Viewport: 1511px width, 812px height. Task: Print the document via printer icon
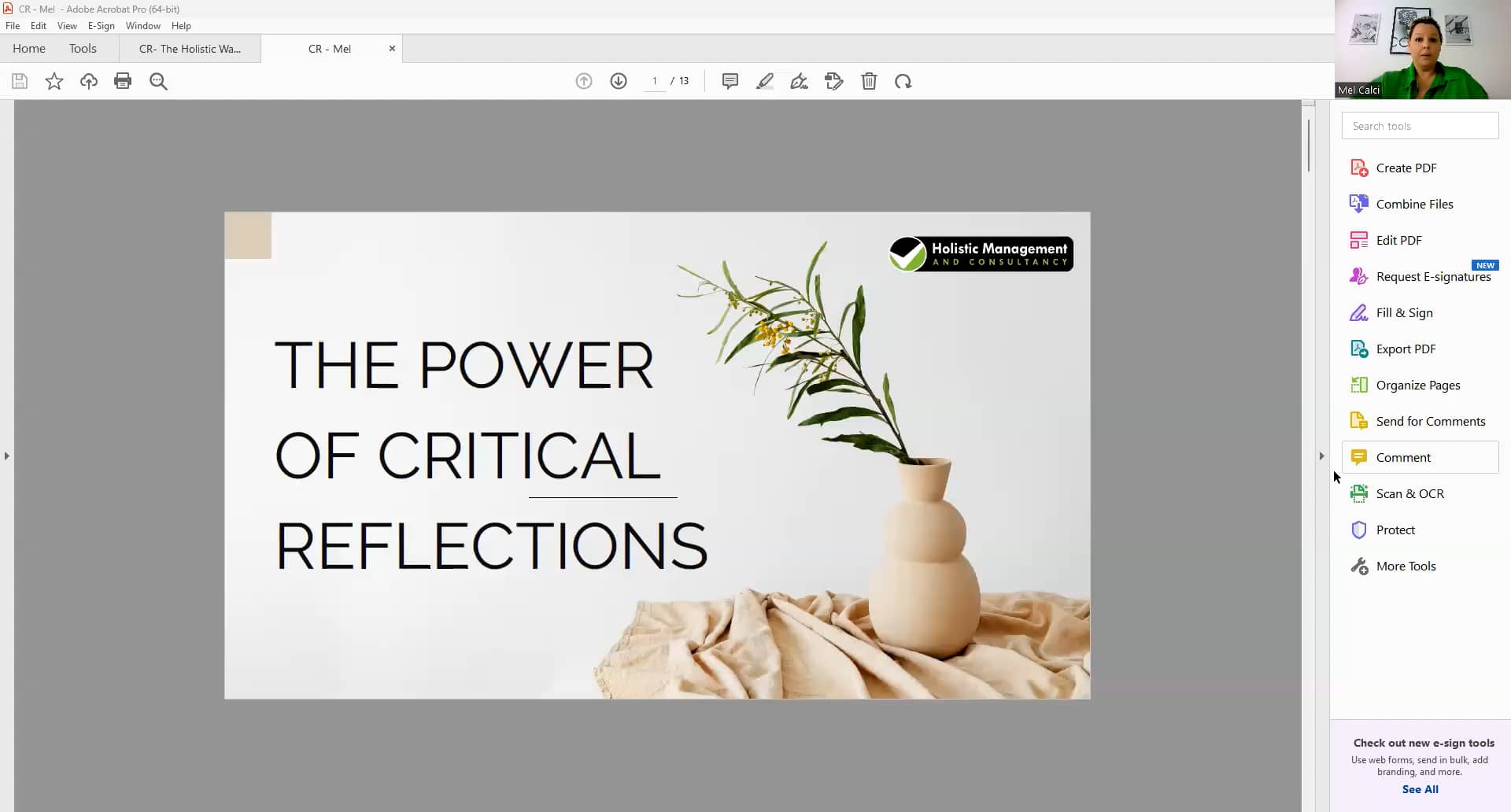pos(123,80)
